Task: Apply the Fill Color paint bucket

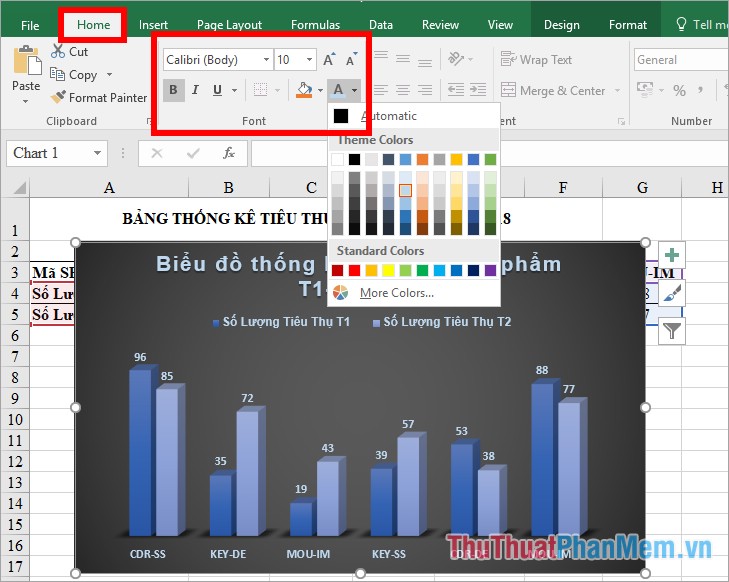Action: (304, 90)
